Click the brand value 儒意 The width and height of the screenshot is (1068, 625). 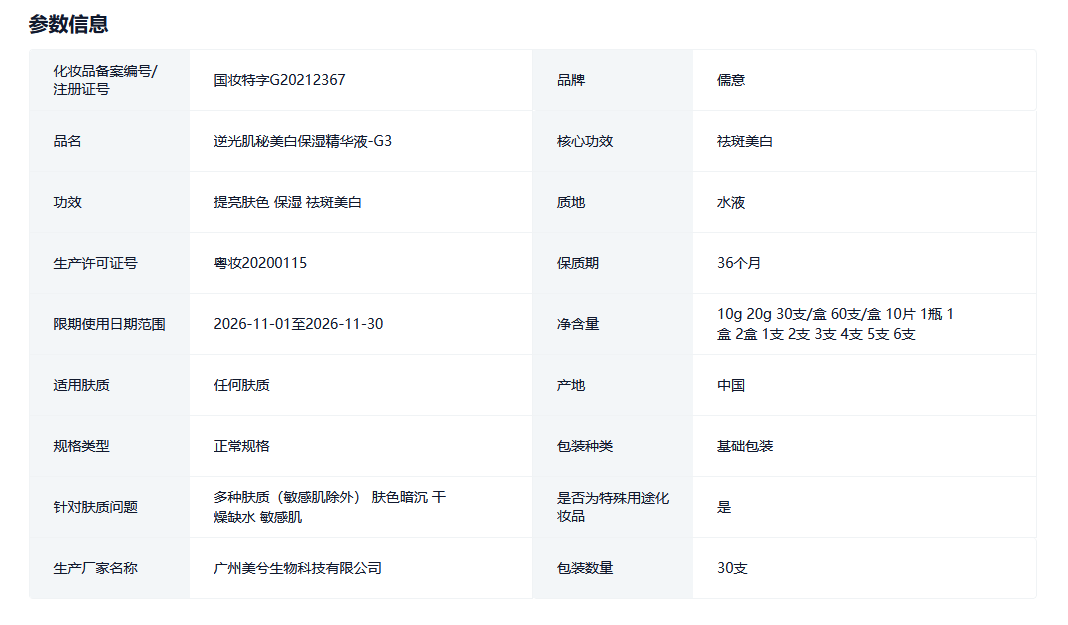tap(730, 80)
